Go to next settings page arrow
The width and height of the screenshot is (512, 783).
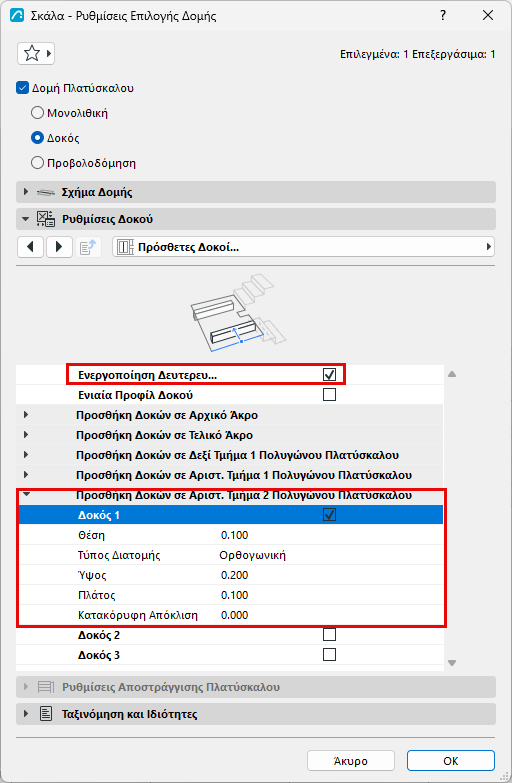[59, 247]
